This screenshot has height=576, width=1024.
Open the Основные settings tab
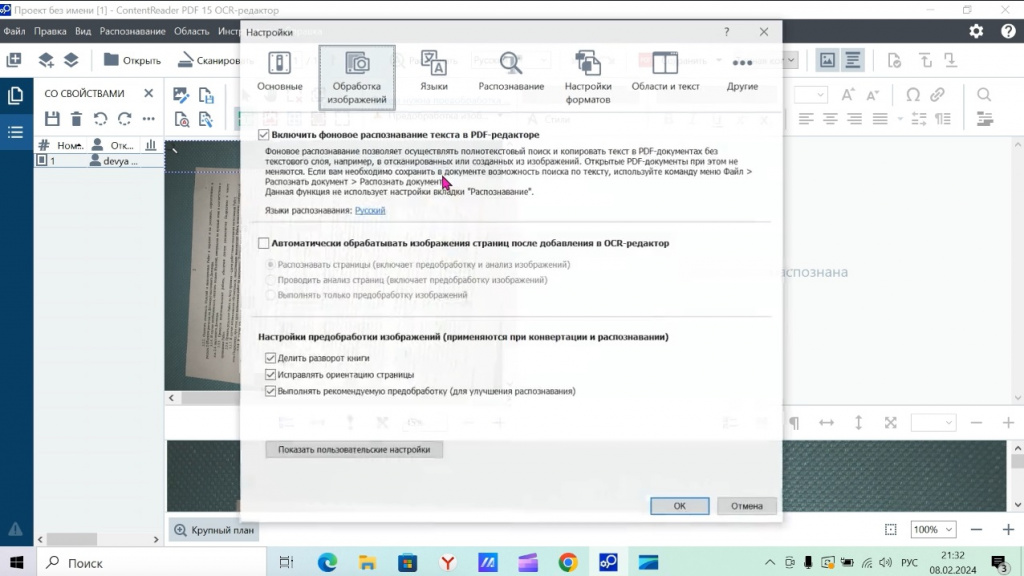280,72
